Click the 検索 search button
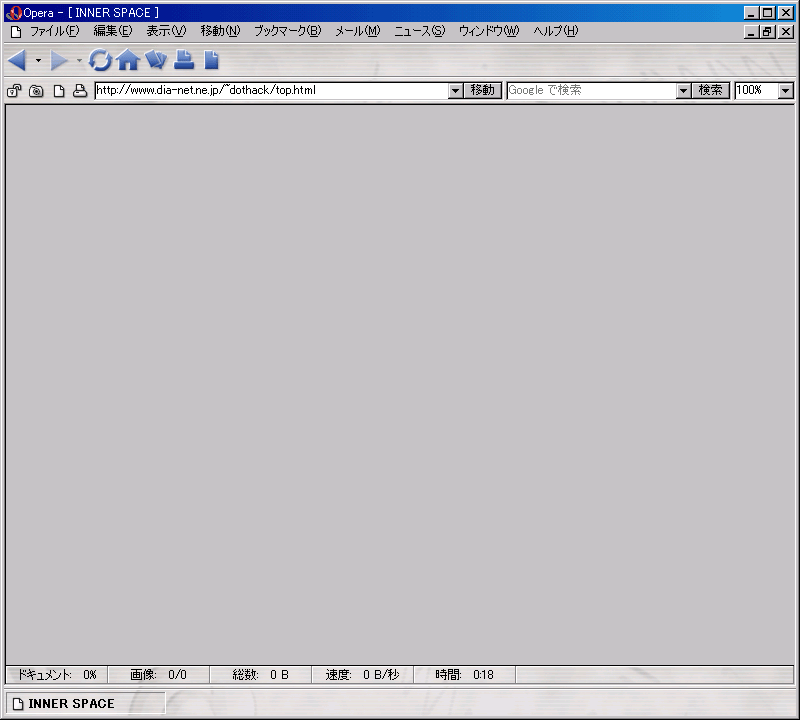This screenshot has width=800, height=720. click(x=711, y=90)
